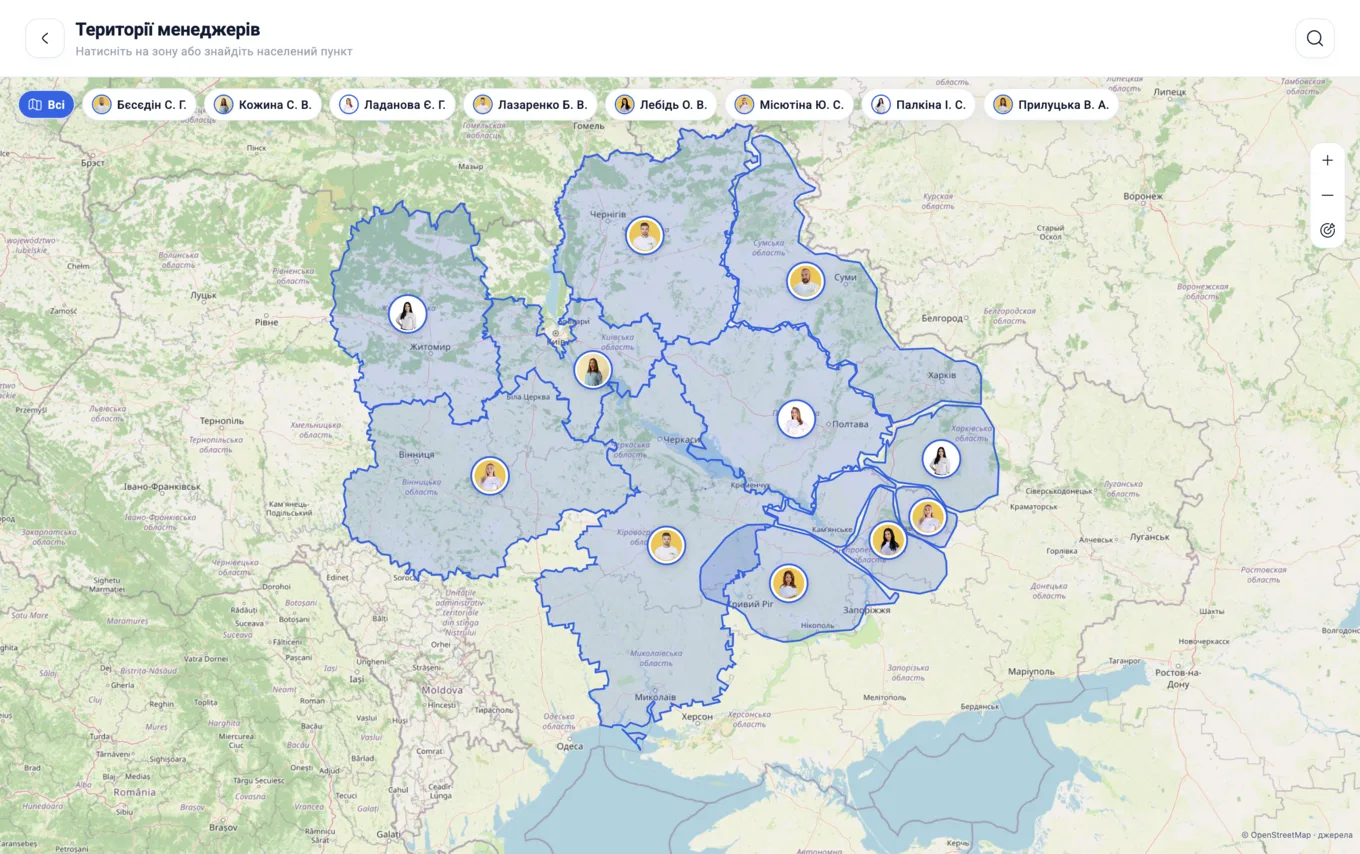Show the Палкіна І. С. territory
The height and width of the screenshot is (854, 1360).
[x=918, y=105]
